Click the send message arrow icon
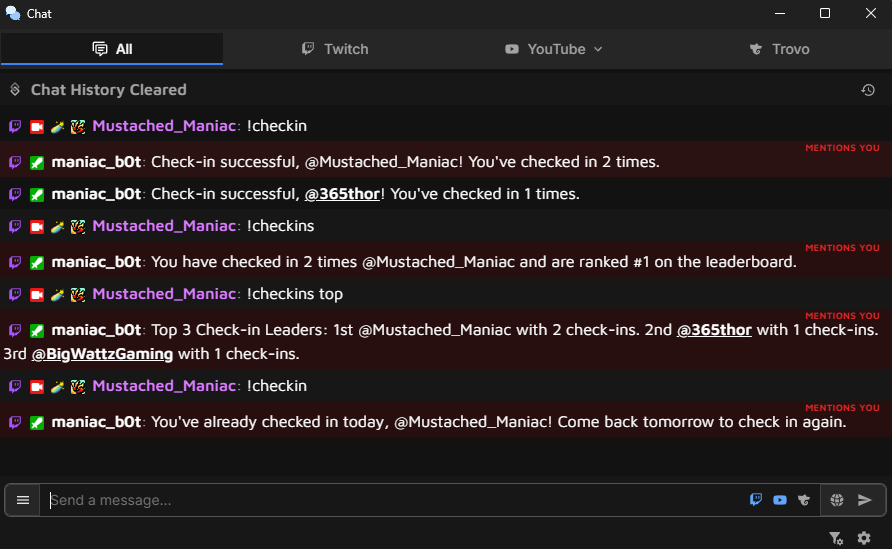The height and width of the screenshot is (549, 892). coord(865,500)
